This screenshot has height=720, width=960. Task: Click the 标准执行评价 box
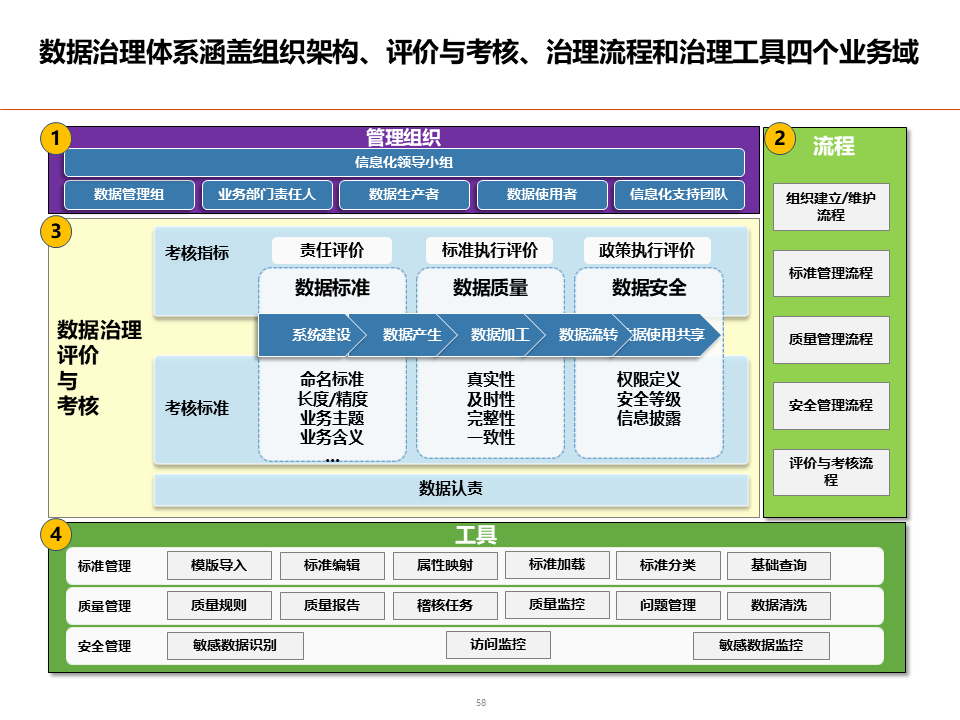(490, 250)
